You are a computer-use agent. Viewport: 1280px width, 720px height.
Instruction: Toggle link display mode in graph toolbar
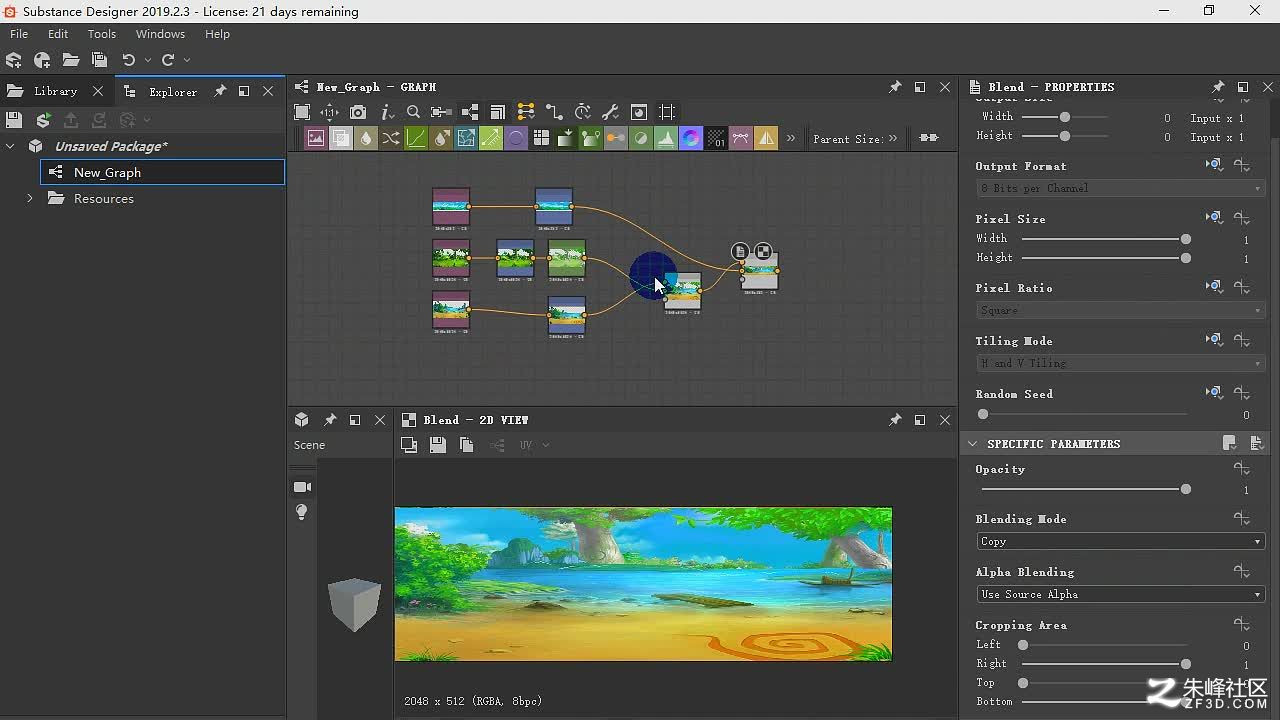(554, 112)
